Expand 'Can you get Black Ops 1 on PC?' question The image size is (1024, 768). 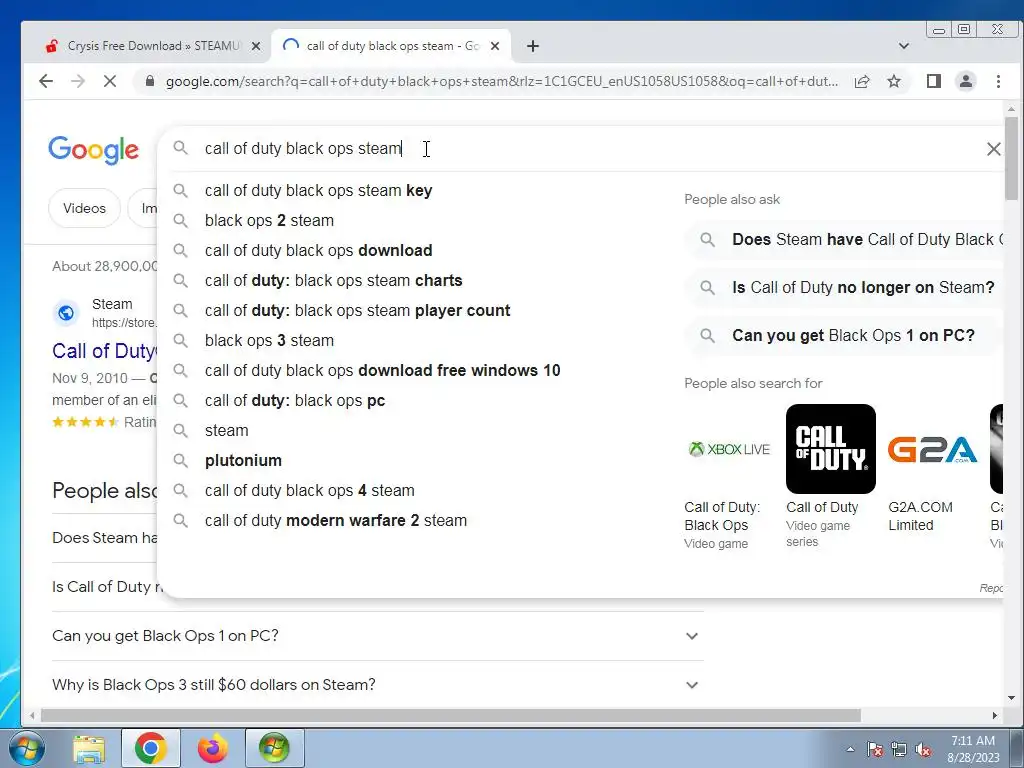(377, 636)
